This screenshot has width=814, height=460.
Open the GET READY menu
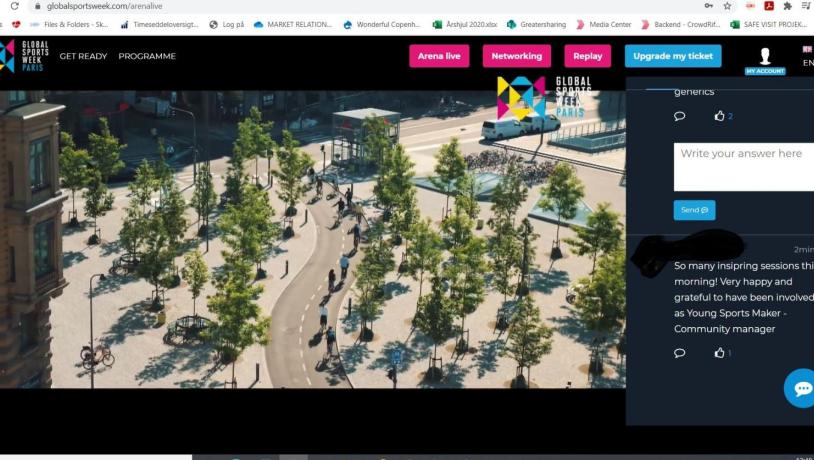click(83, 56)
